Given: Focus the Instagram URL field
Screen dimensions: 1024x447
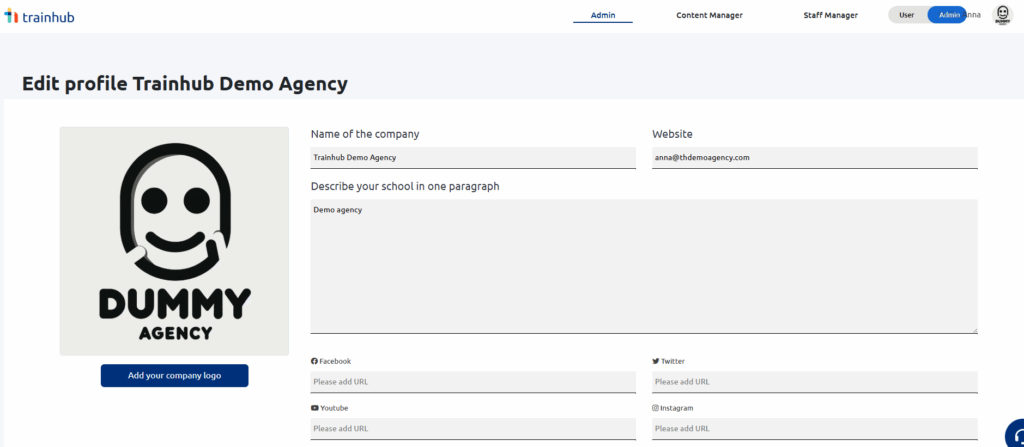Looking at the screenshot, I should coord(814,429).
